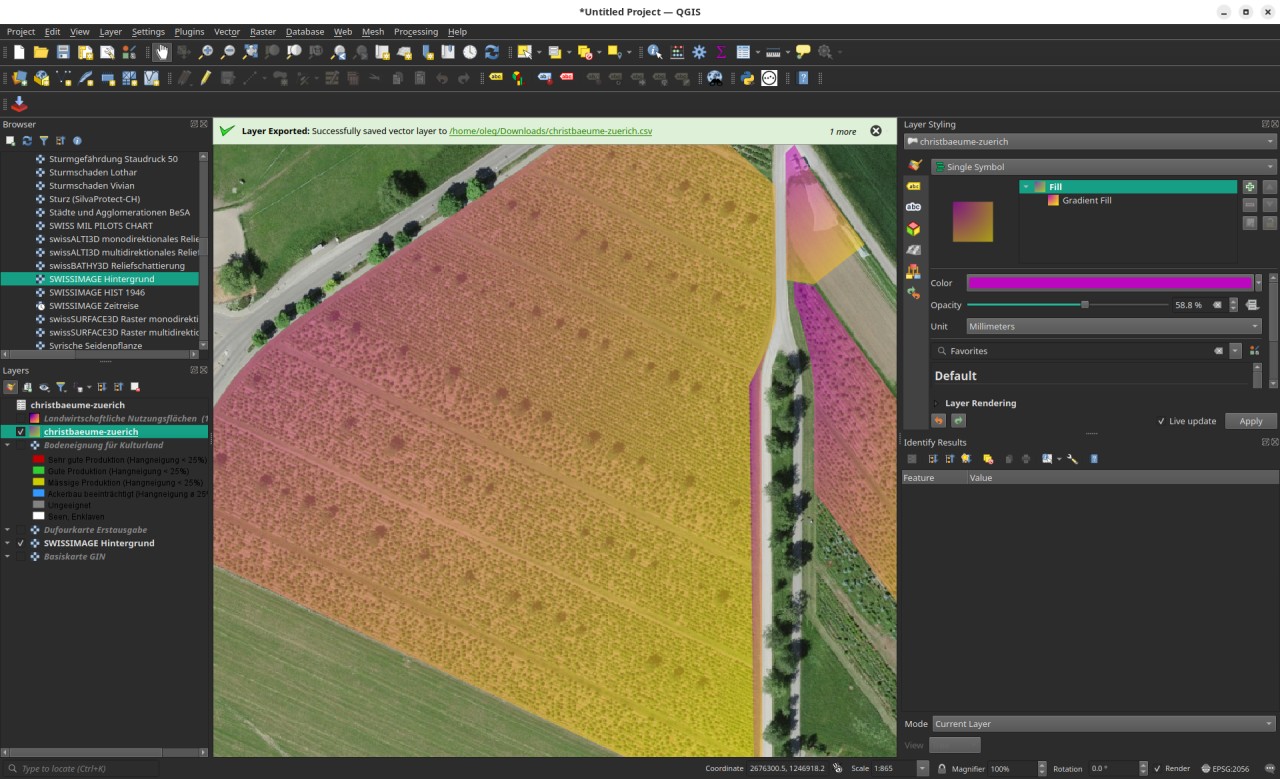This screenshot has height=779, width=1280.
Task: Open the Processing menu
Action: 415,32
